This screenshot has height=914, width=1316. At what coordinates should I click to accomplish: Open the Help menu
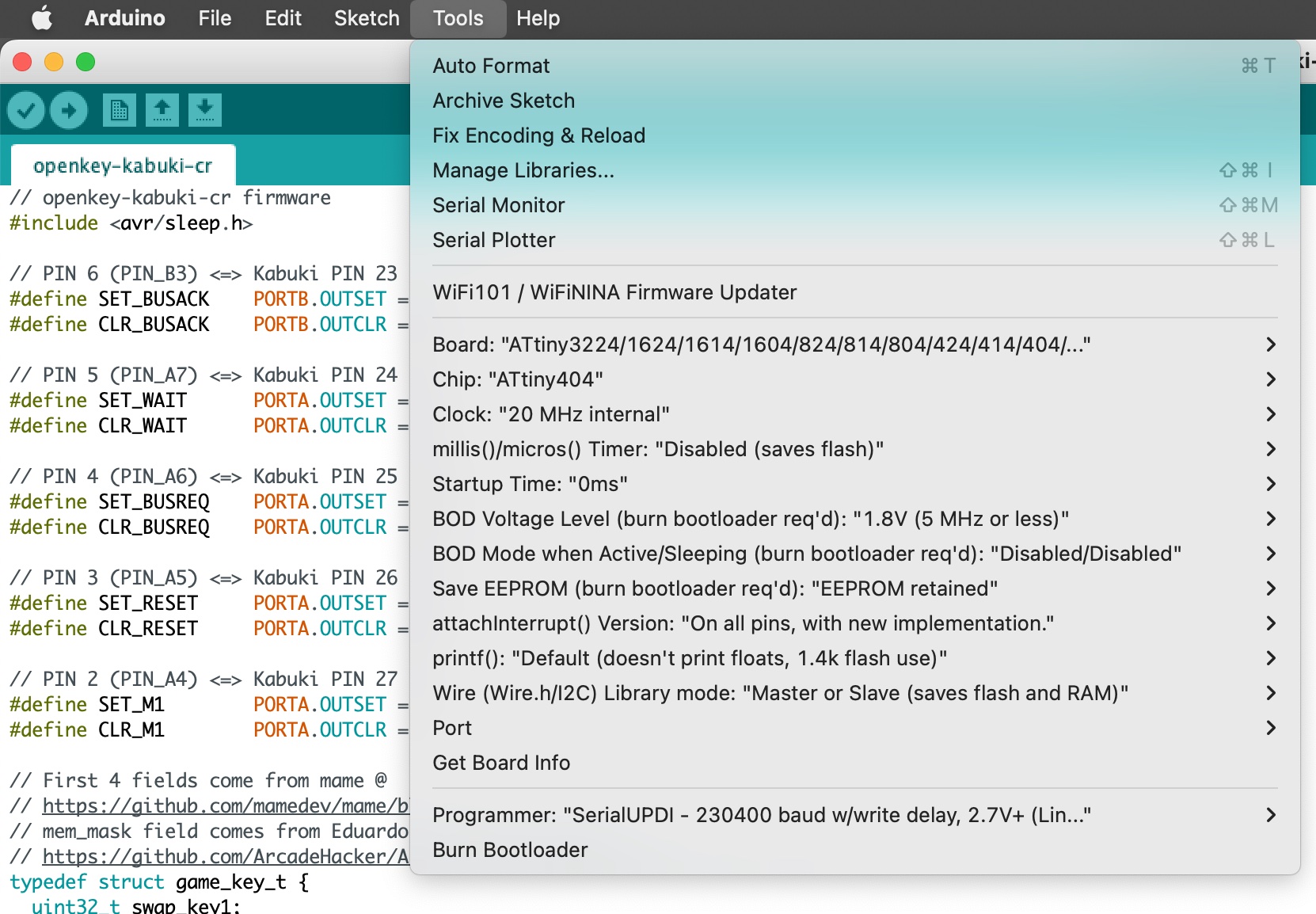point(538,18)
